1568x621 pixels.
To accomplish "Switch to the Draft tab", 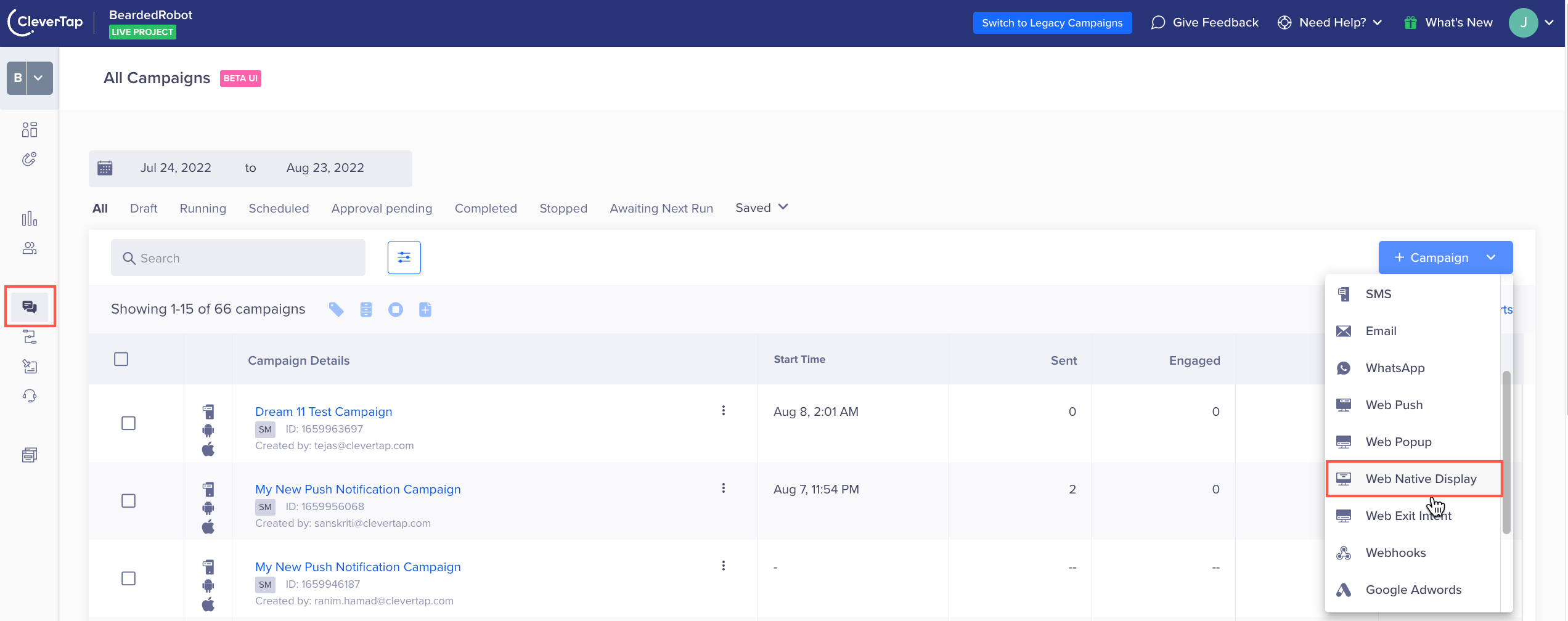I will pyautogui.click(x=144, y=208).
